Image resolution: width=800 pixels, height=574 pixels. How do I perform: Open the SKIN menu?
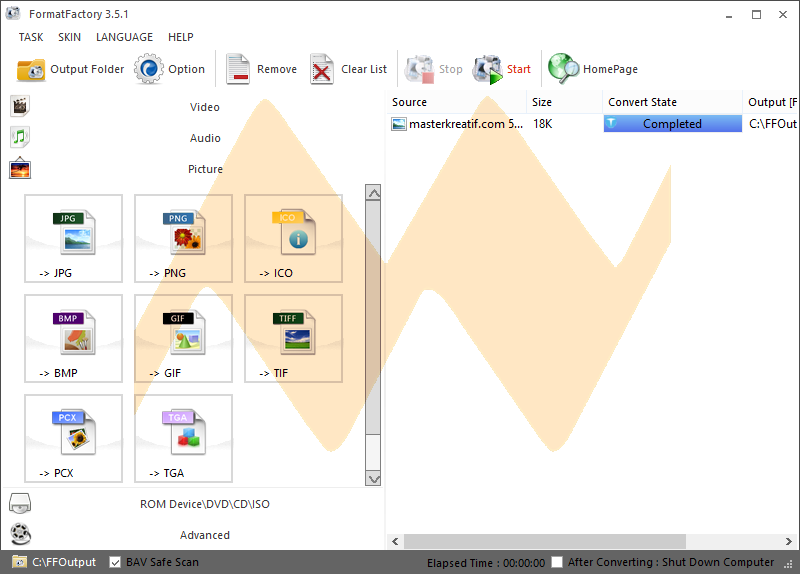tap(69, 37)
